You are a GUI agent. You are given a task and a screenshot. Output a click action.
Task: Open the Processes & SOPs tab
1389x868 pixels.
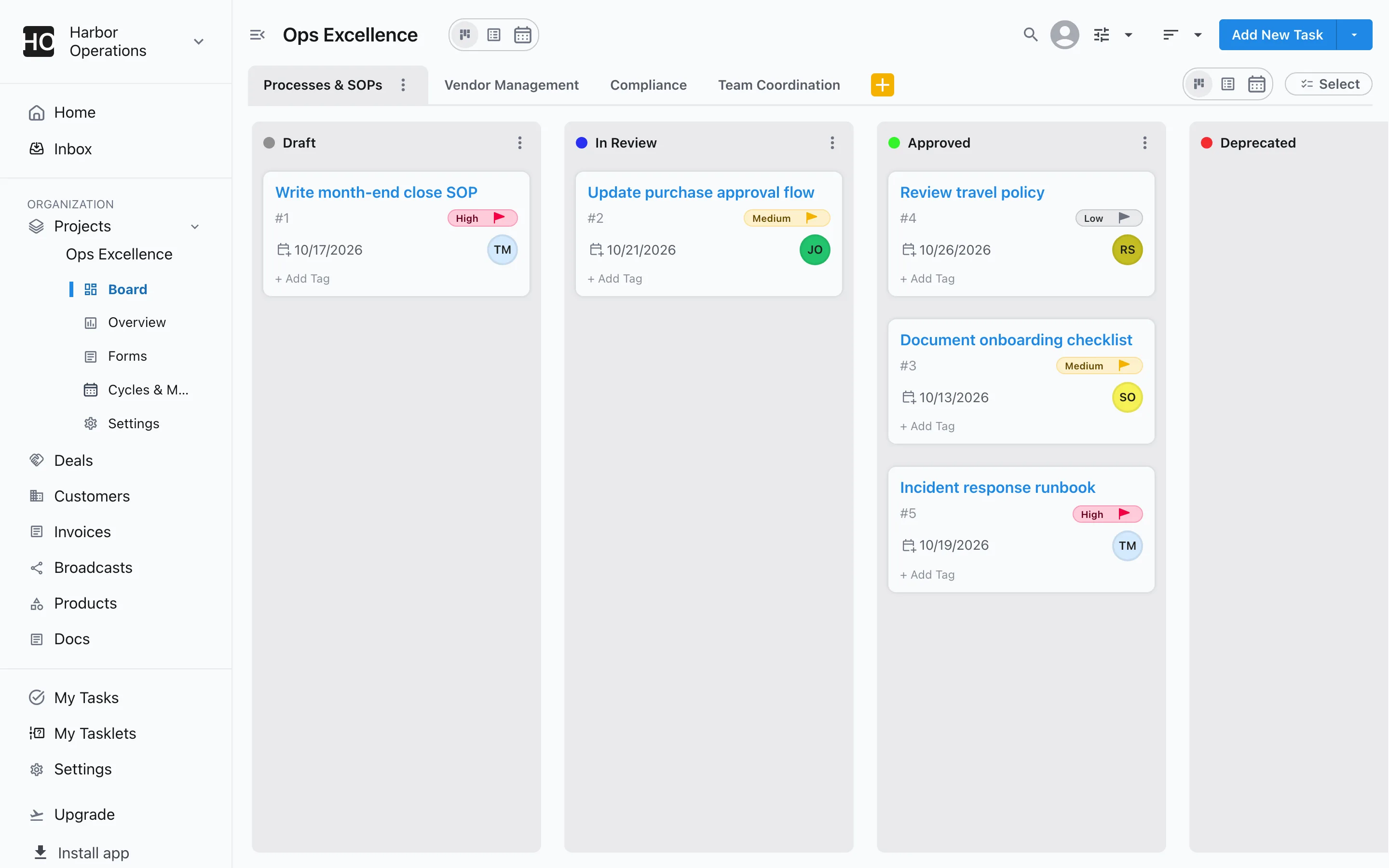(x=323, y=85)
